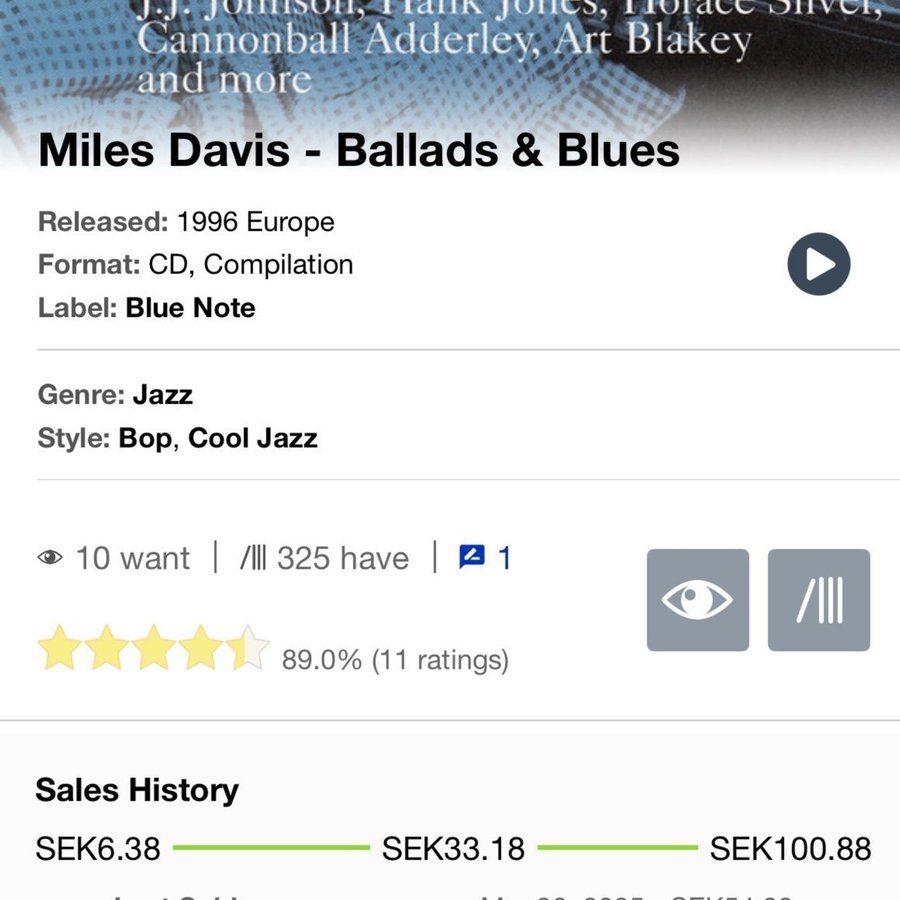900x900 pixels.
Task: View the lowest sale price SEK6.38
Action: coord(98,849)
